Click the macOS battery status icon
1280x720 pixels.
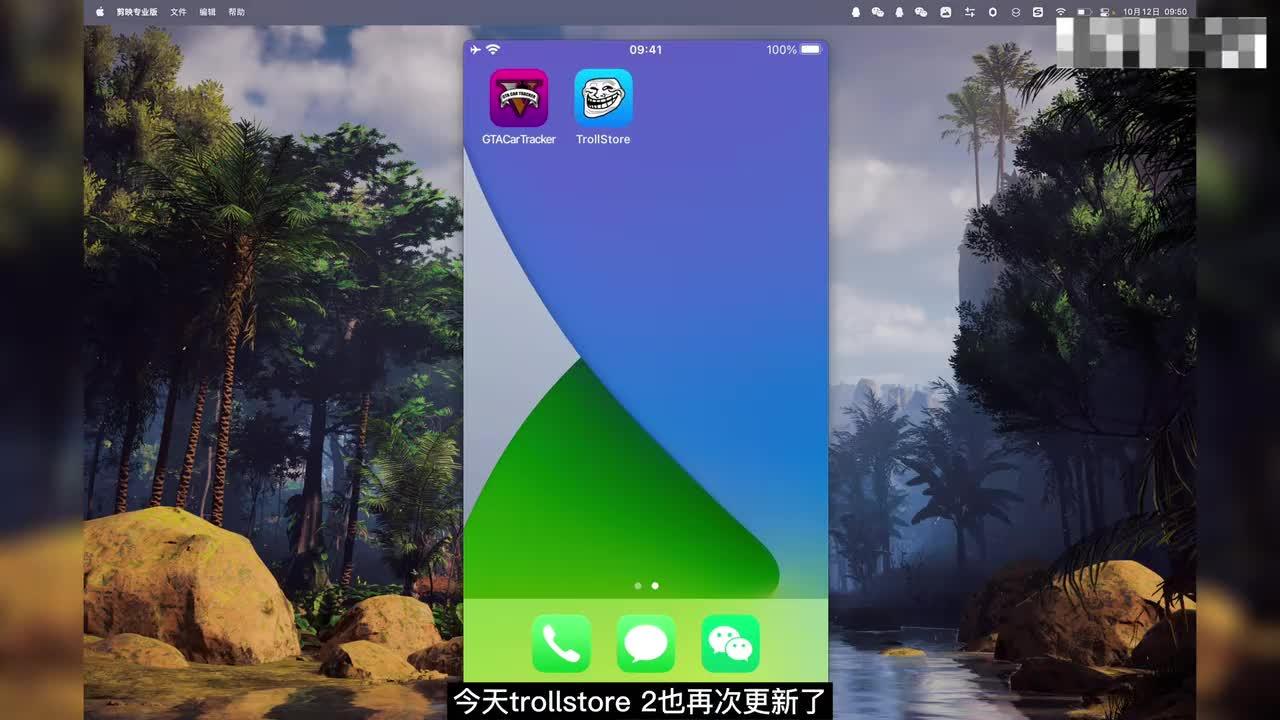[x=1084, y=12]
